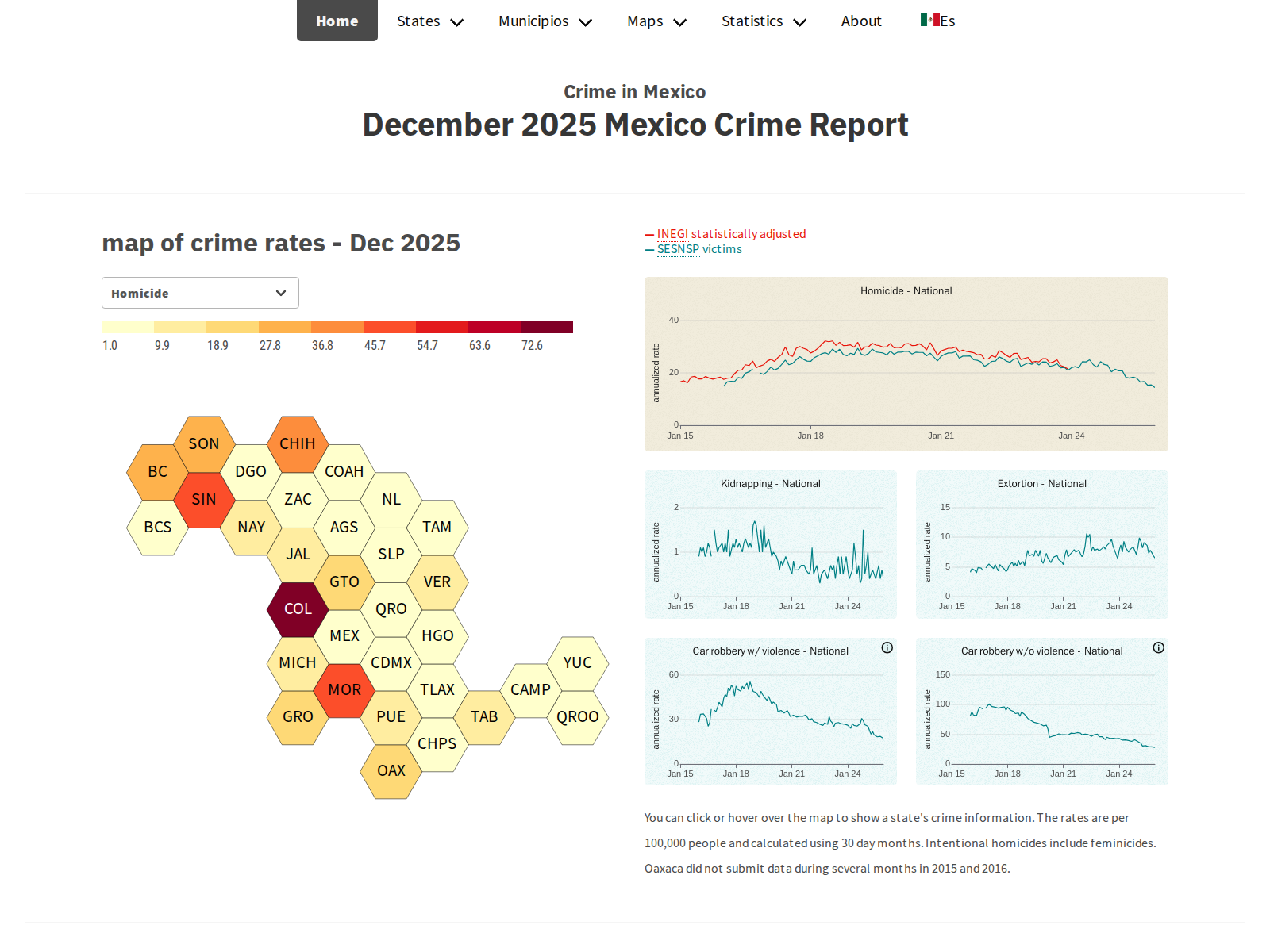Select the TLAX hexagon on the map
The image size is (1270, 952).
tap(437, 689)
